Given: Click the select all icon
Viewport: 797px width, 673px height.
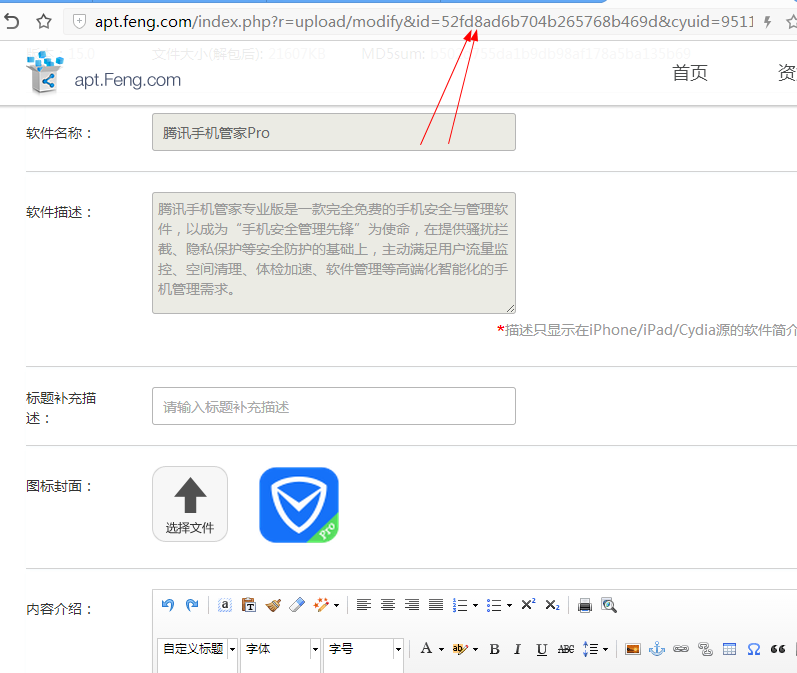Looking at the screenshot, I should 225,605.
